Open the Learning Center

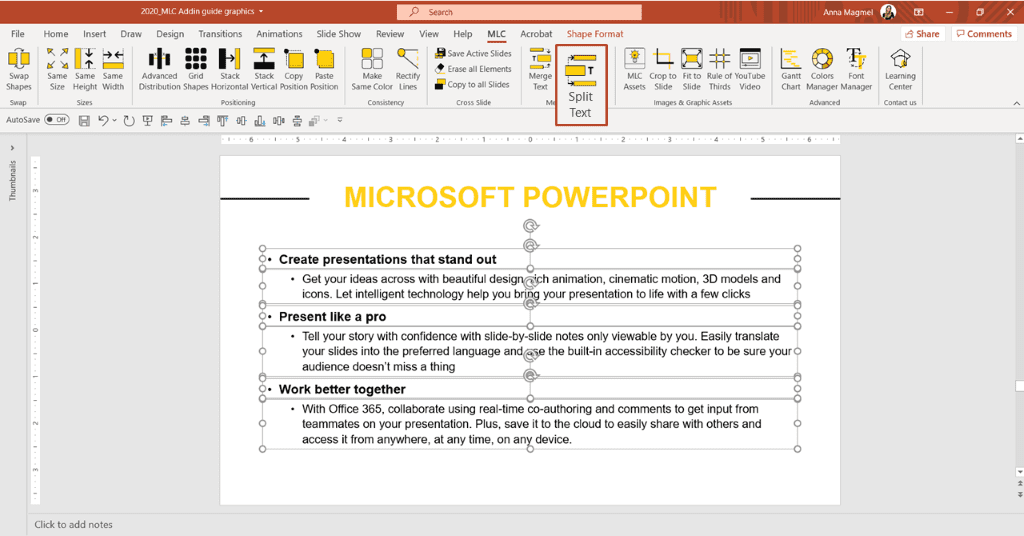900,69
